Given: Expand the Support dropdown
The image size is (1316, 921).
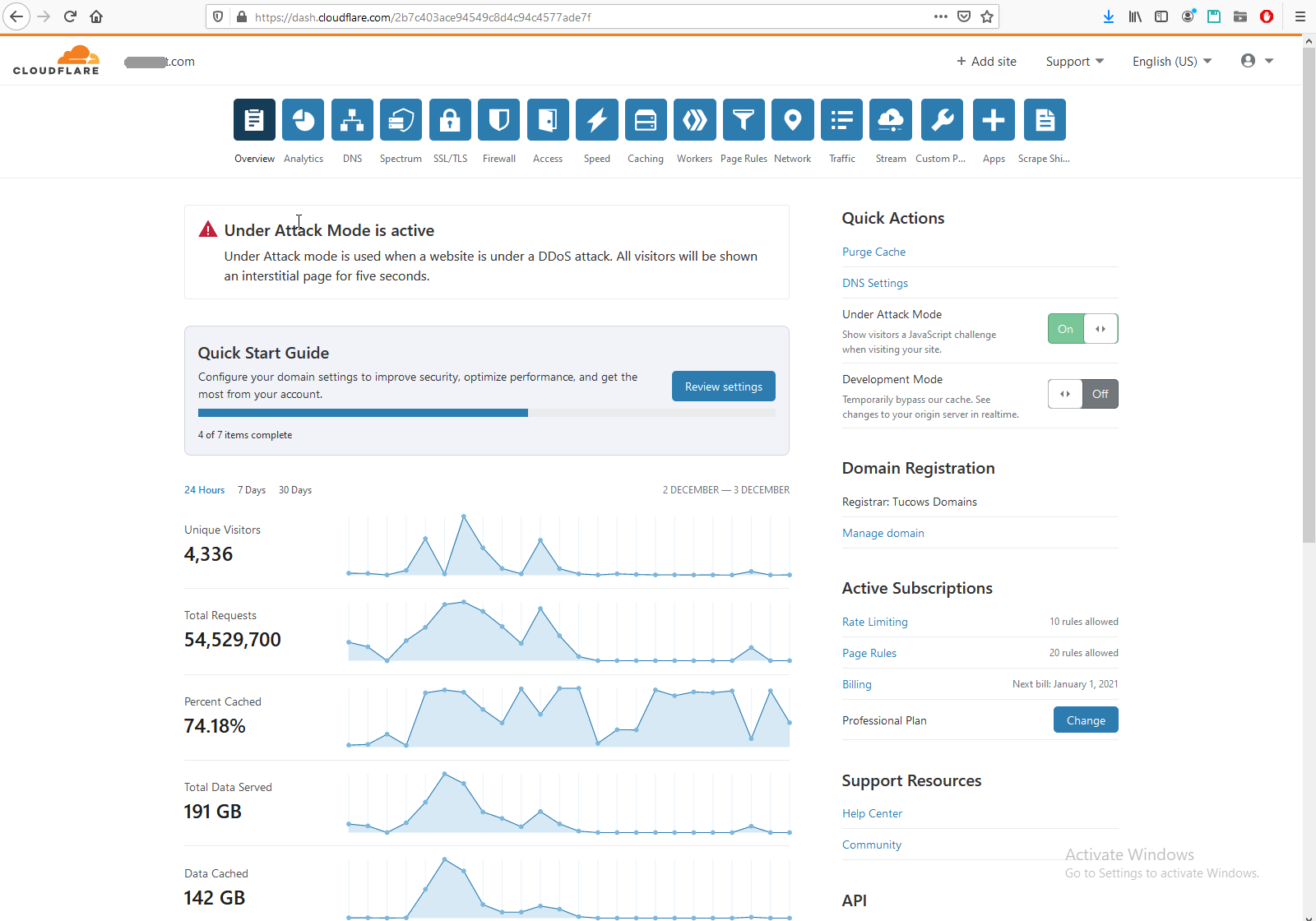Looking at the screenshot, I should coord(1075,62).
